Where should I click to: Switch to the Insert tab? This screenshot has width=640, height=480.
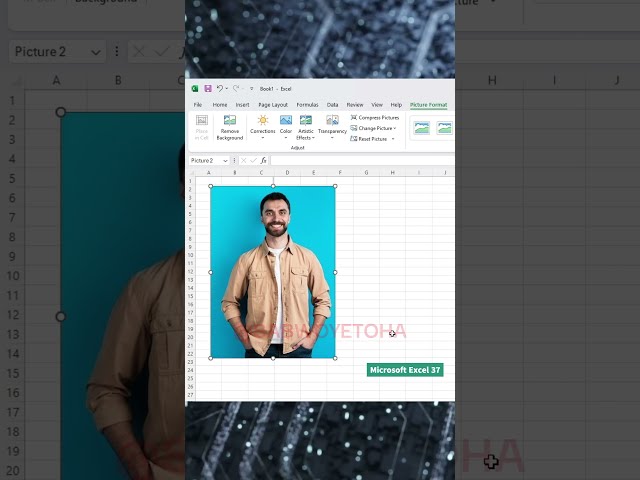242,105
